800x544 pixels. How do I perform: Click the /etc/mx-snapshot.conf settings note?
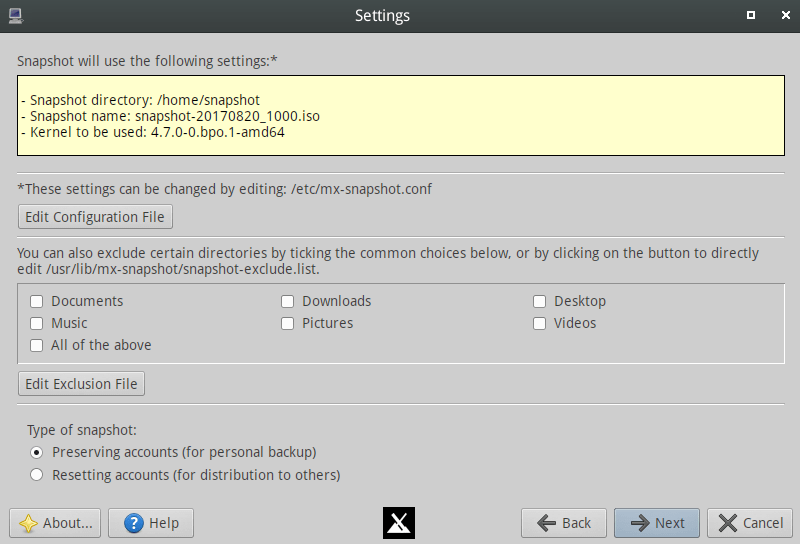click(224, 189)
